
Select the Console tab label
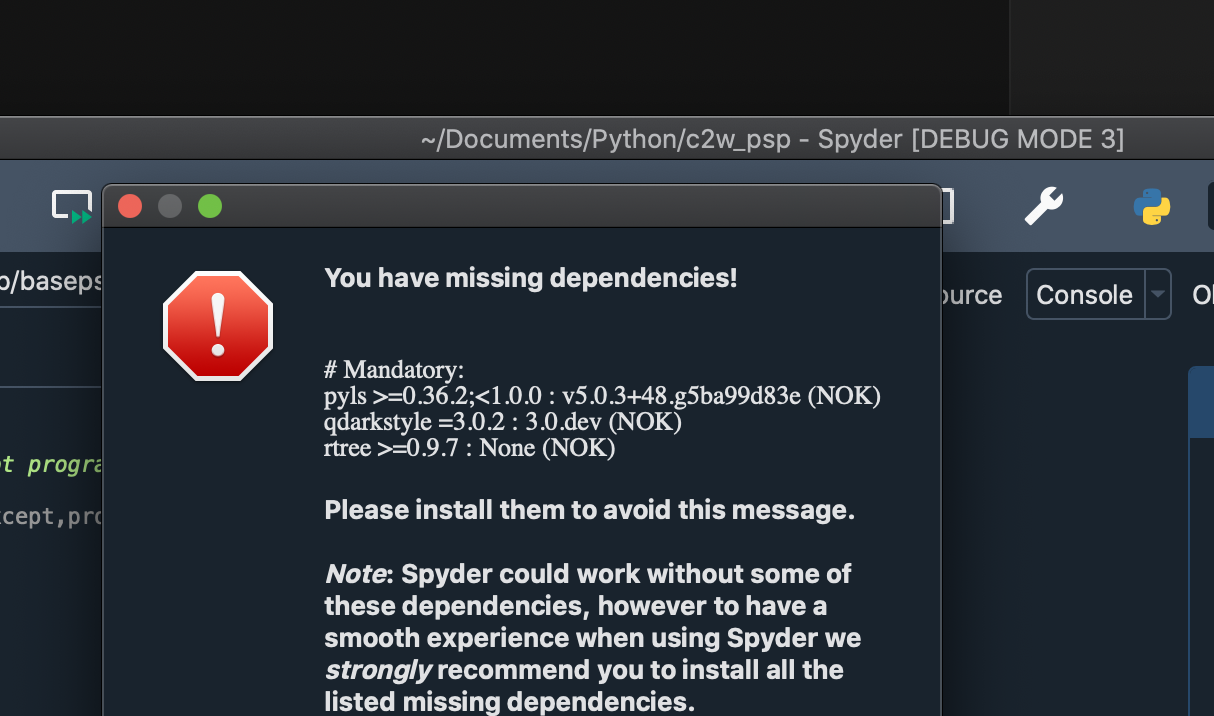(x=1084, y=294)
